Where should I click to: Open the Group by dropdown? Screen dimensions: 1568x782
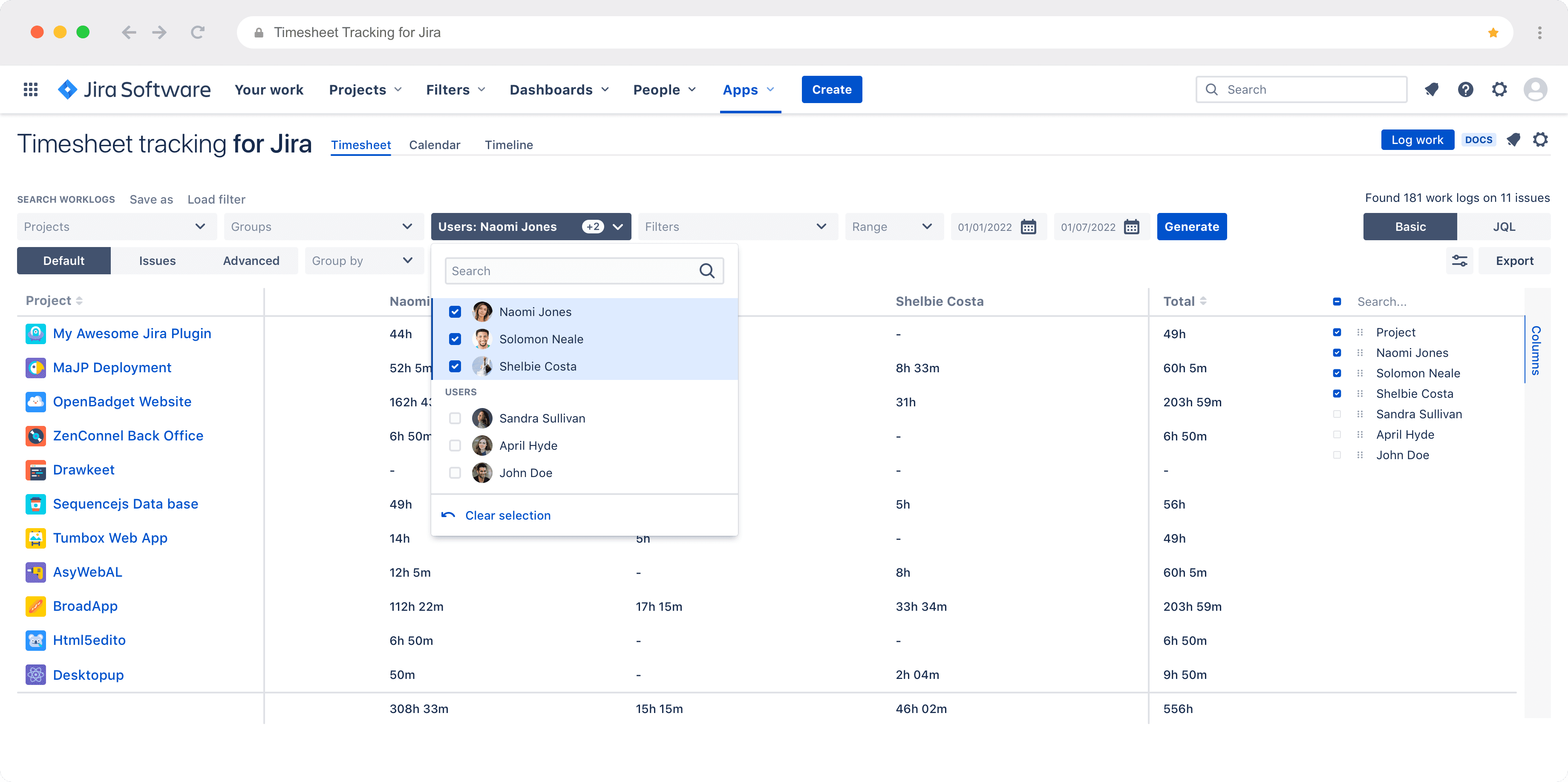(364, 261)
